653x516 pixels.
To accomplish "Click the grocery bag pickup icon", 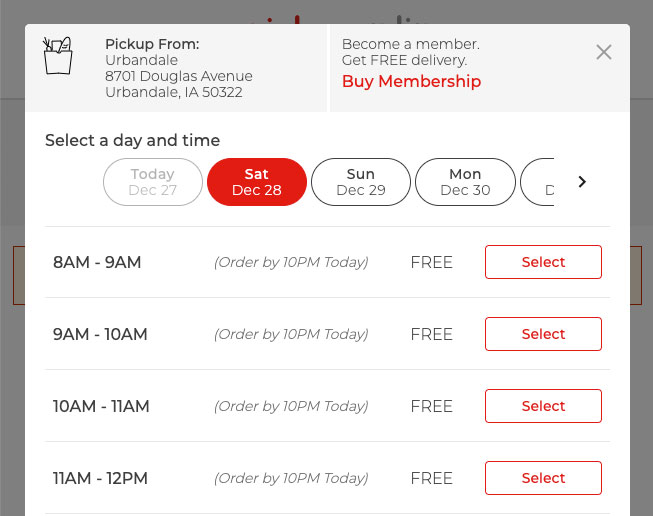I will pyautogui.click(x=58, y=55).
